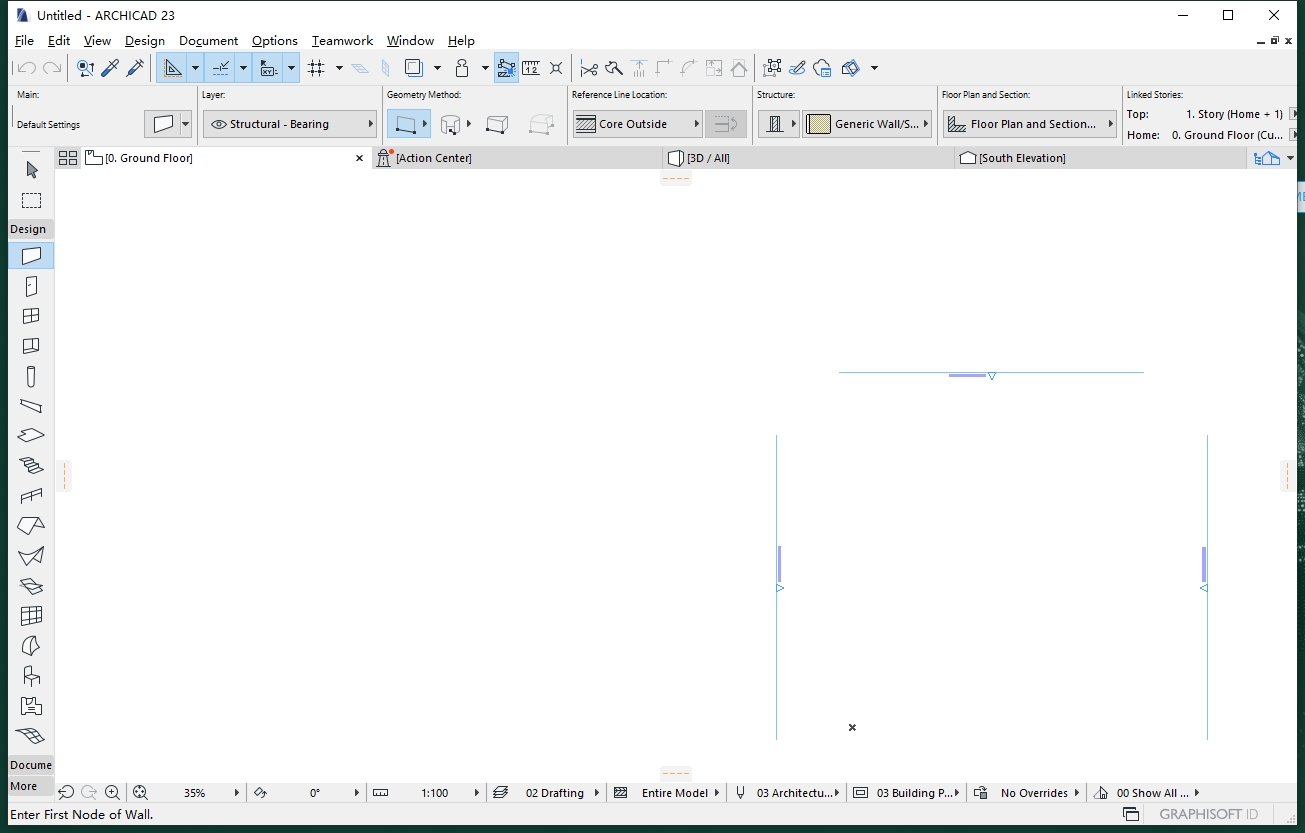
Task: Expand the More section in toolbox
Action: [24, 786]
